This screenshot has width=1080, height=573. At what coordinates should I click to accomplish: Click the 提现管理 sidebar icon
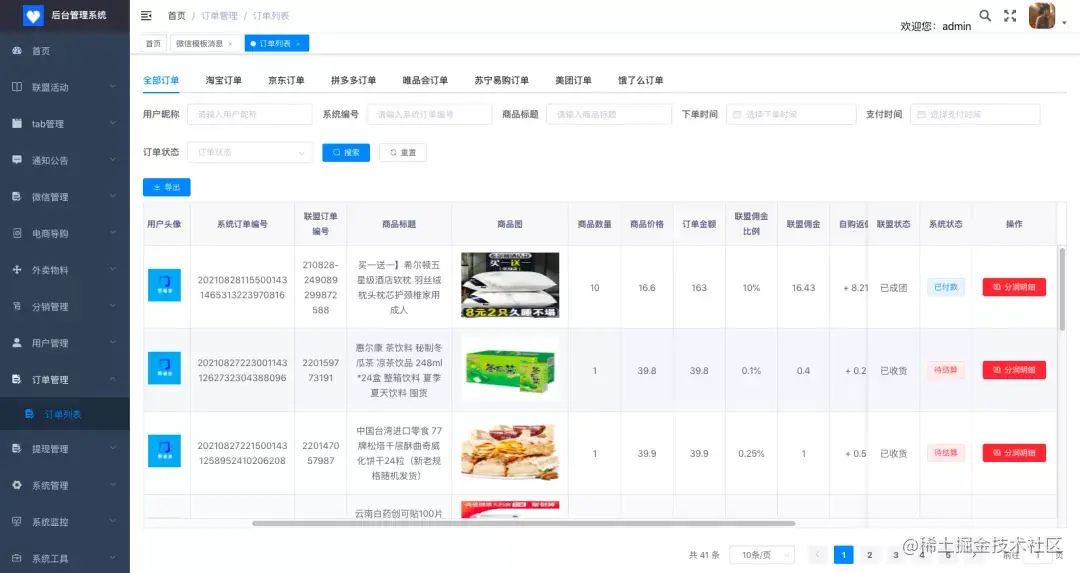[17, 448]
